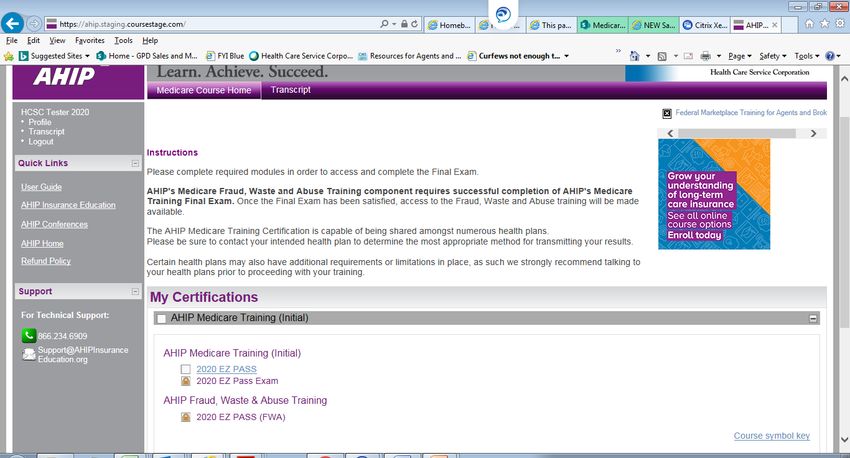Open the FYI Blue favorite
The width and height of the screenshot is (850, 458).
[226, 56]
